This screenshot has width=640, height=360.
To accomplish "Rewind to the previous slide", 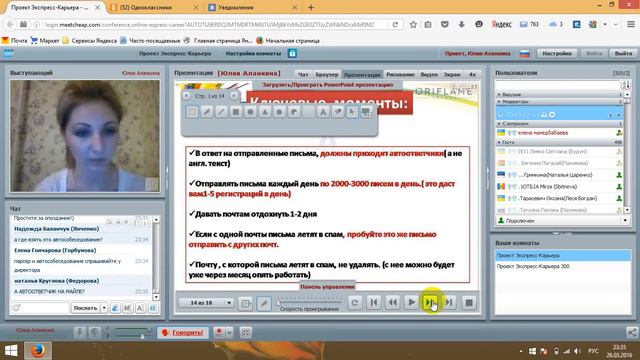I will coord(393,303).
